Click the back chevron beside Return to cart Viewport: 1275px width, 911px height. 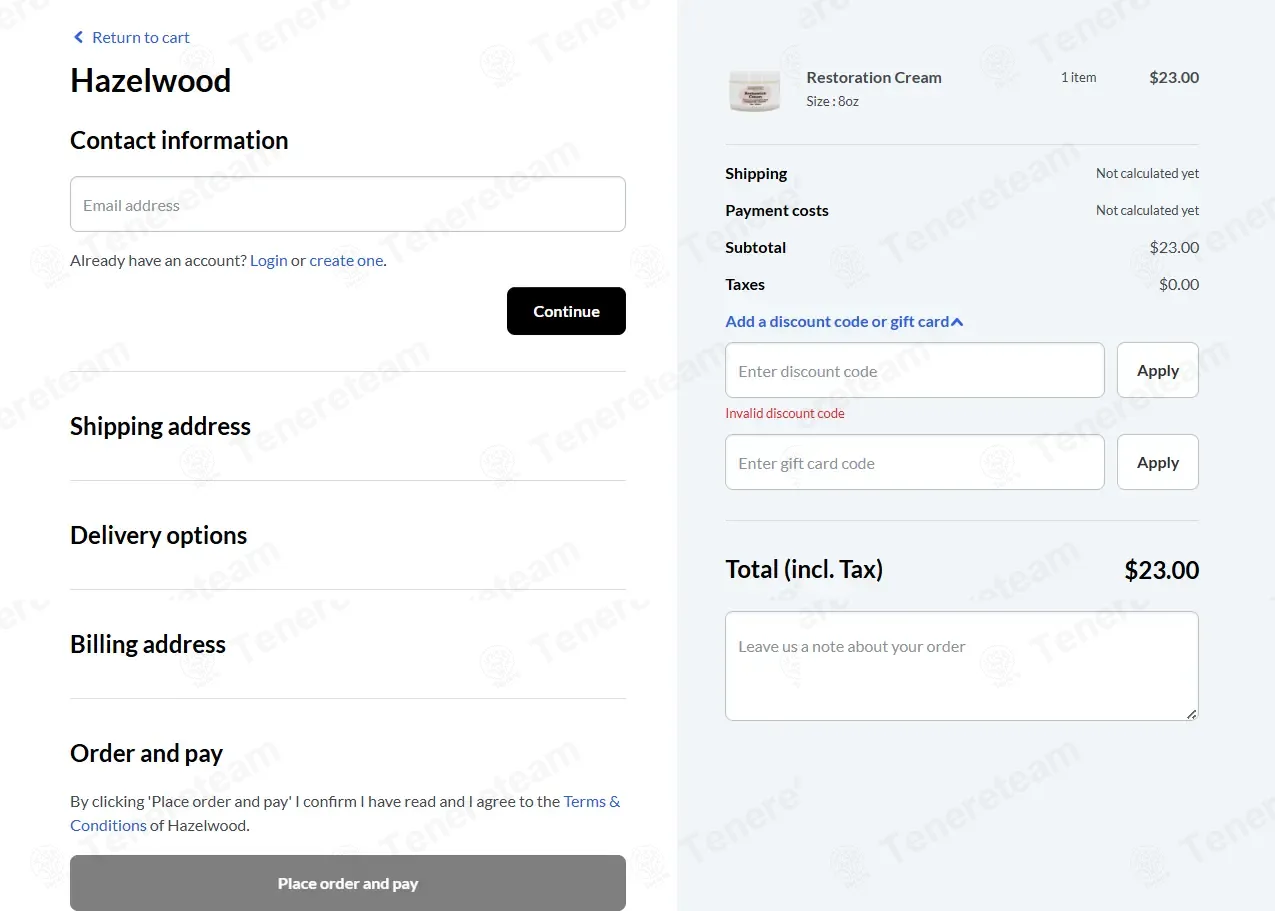tap(79, 37)
